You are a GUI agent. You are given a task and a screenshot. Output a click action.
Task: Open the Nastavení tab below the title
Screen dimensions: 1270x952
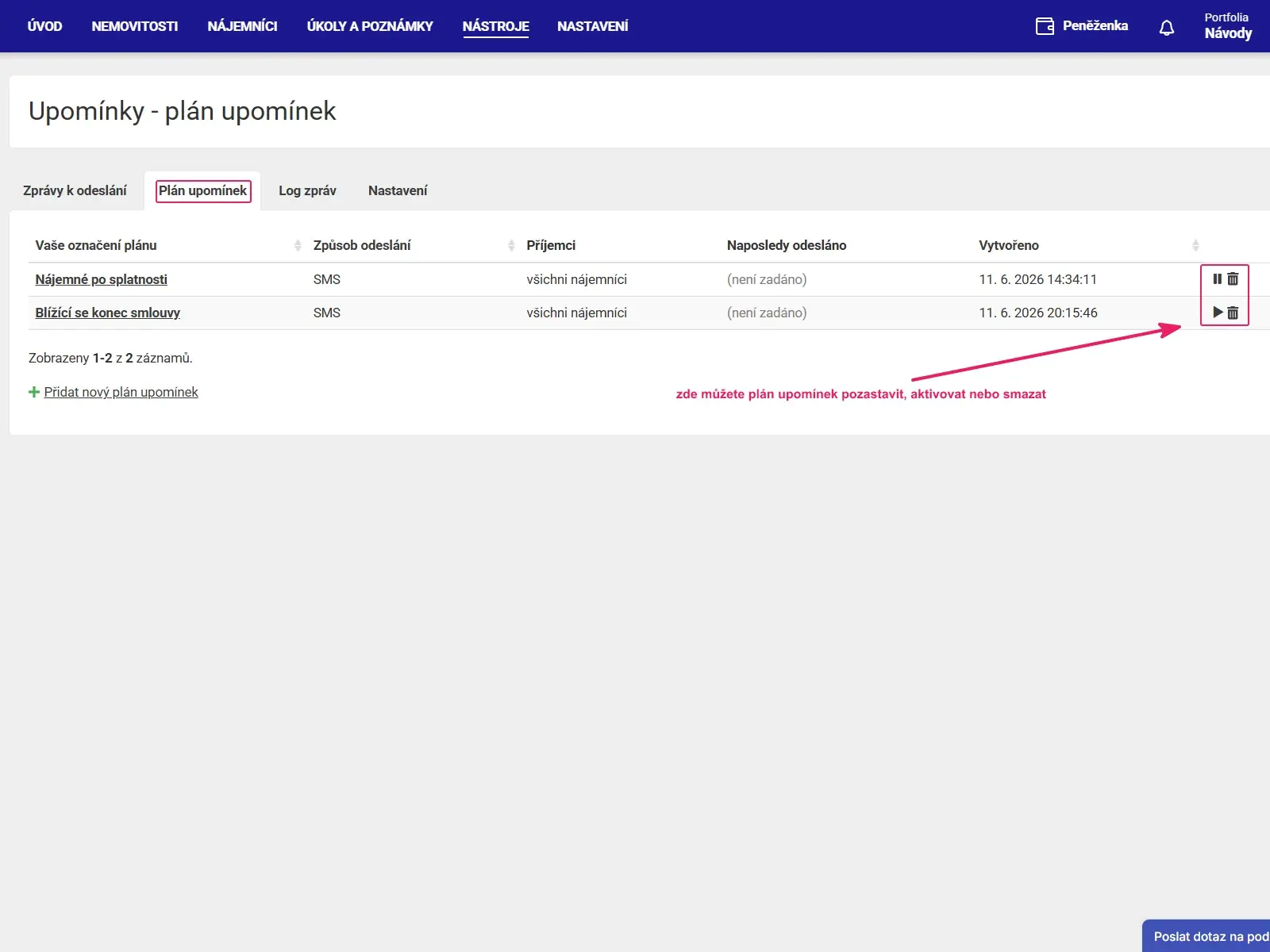click(x=398, y=190)
